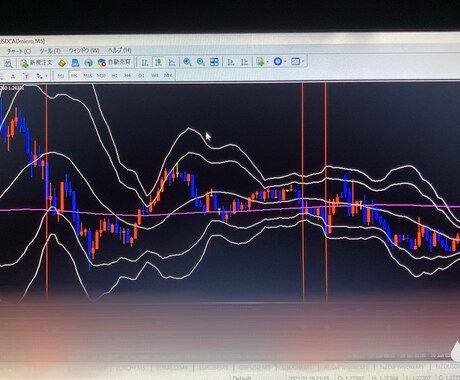This screenshot has height=380, width=460.
Task: Click the blue clock periods icon
Action: pyautogui.click(x=278, y=61)
